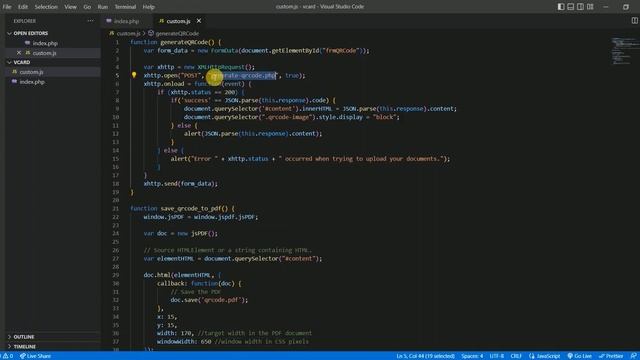Image resolution: width=640 pixels, height=360 pixels.
Task: Click the Spaces: 4 indentation setting
Action: pyautogui.click(x=472, y=356)
